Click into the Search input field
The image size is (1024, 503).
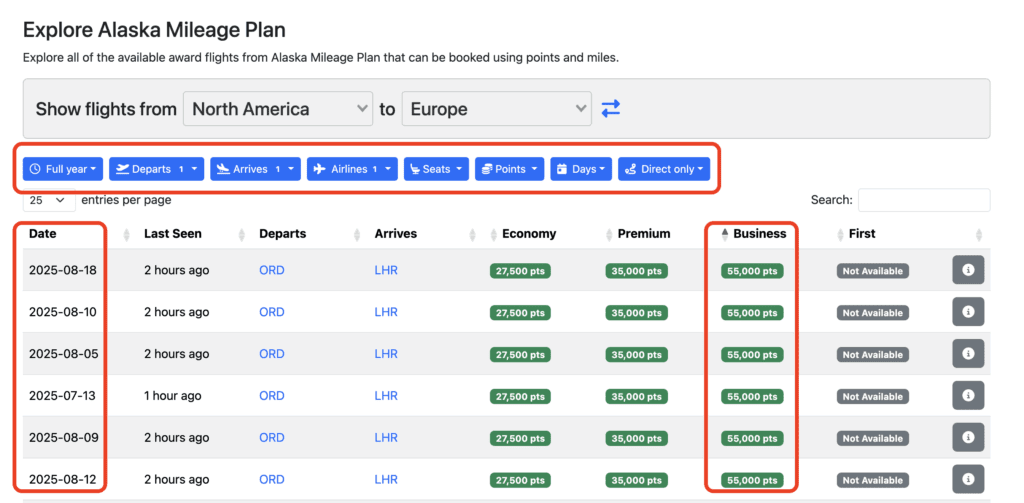924,200
